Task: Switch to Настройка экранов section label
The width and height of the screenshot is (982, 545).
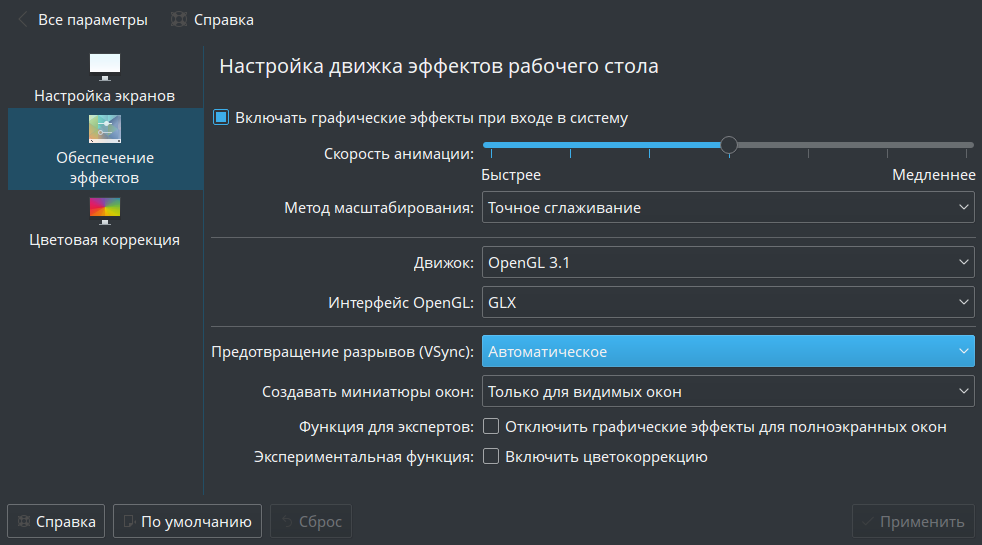Action: (105, 96)
